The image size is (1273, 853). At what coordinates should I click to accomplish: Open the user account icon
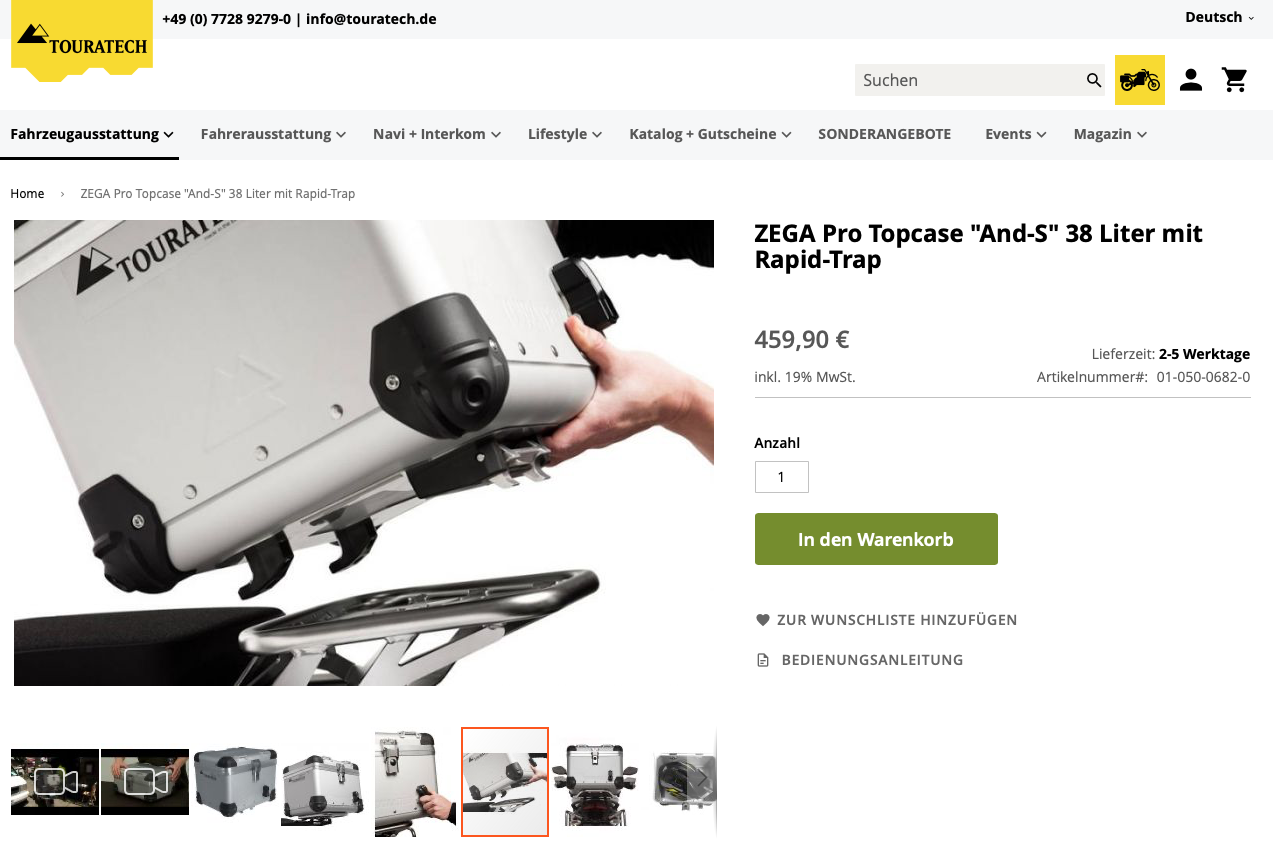coord(1190,80)
